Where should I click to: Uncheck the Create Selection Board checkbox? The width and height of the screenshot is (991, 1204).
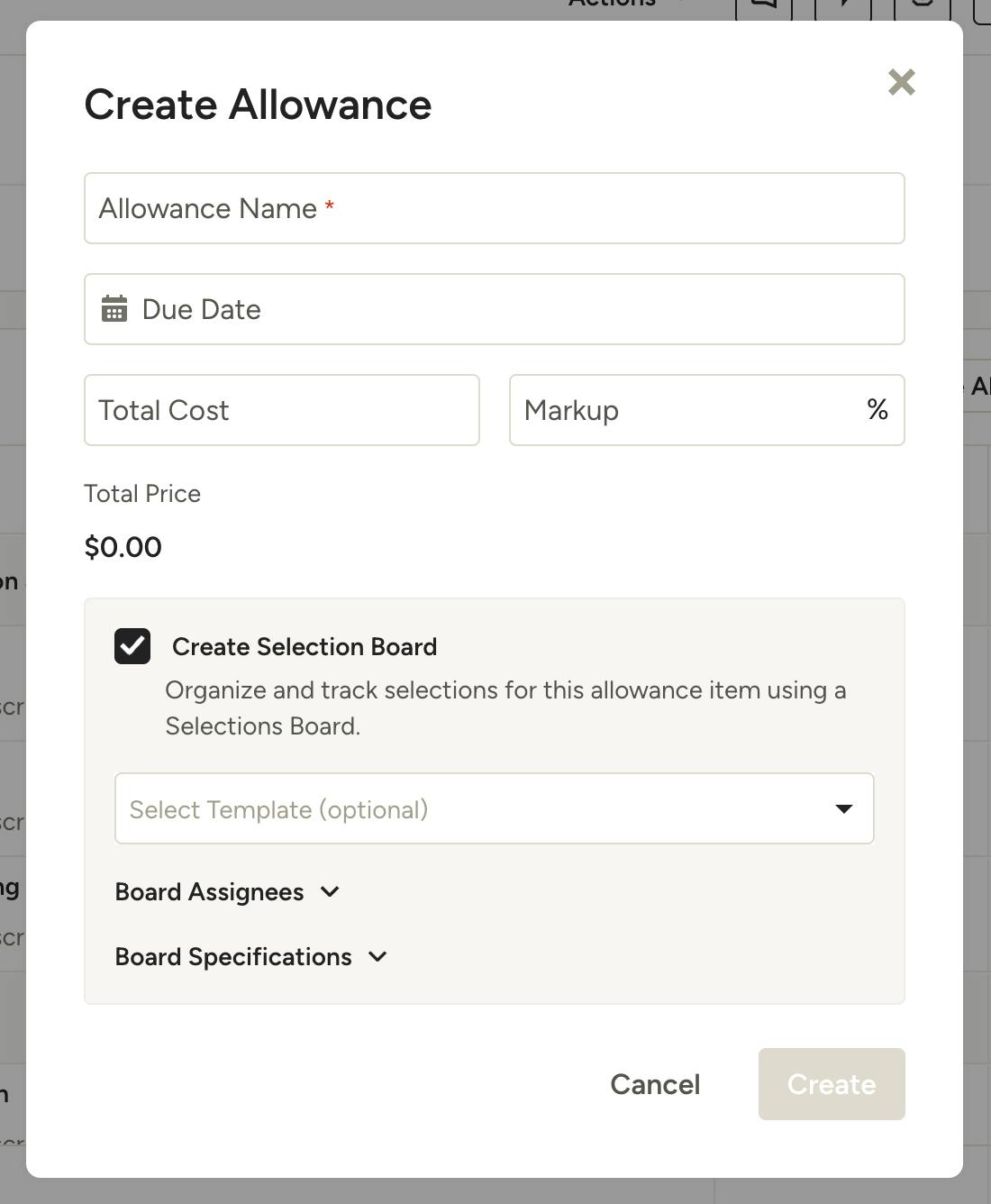132,646
